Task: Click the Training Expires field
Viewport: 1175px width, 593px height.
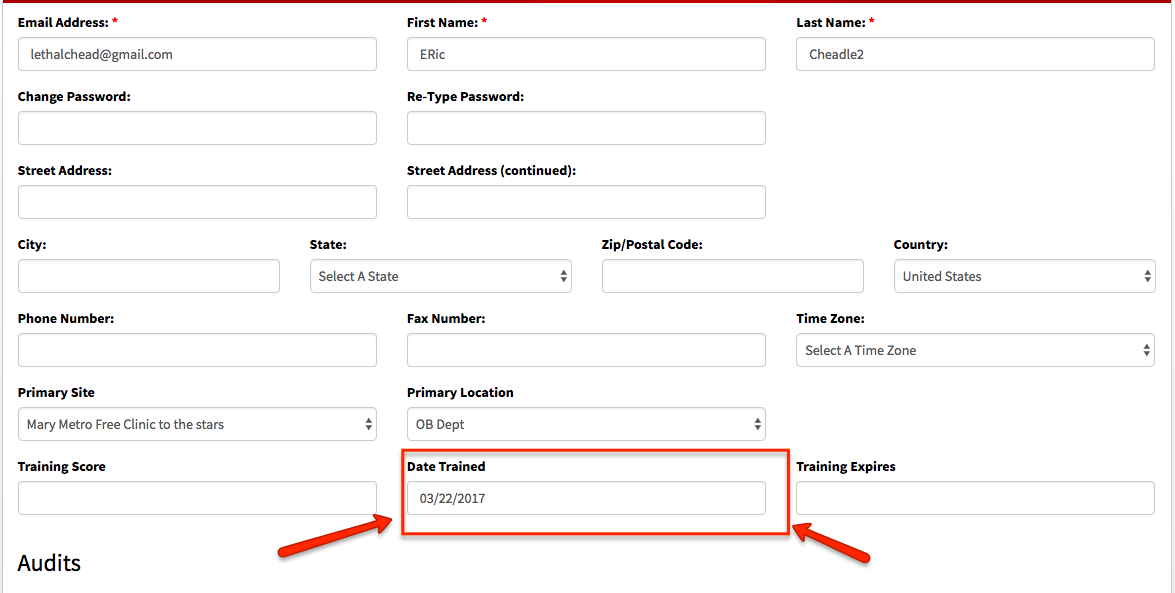Action: pyautogui.click(x=975, y=498)
